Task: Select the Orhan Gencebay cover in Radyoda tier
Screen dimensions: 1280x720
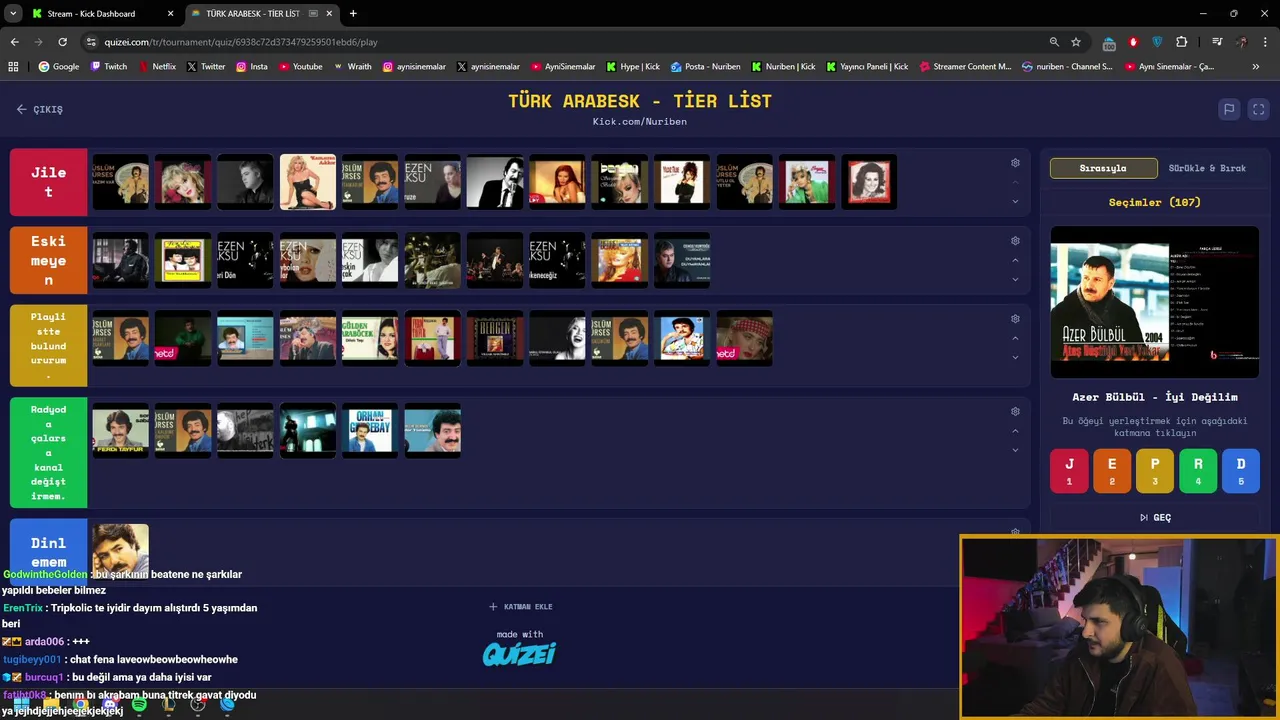Action: [x=370, y=431]
